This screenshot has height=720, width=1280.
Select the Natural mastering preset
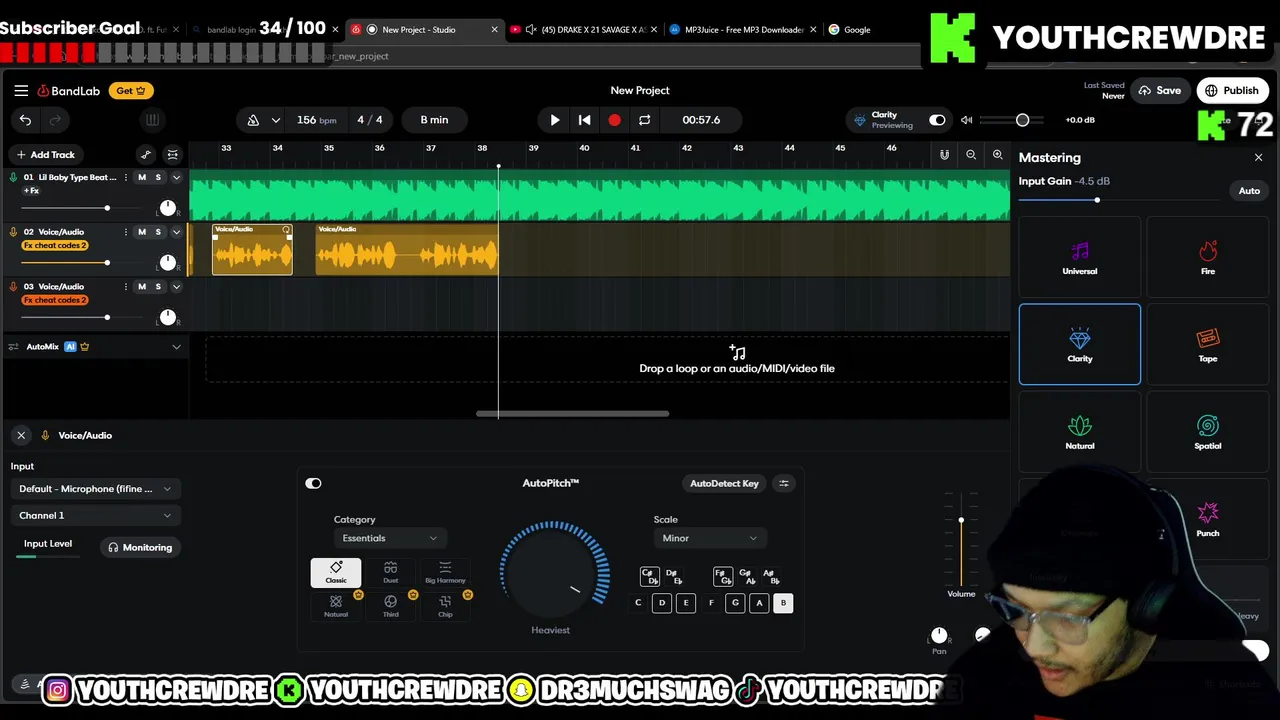1079,432
